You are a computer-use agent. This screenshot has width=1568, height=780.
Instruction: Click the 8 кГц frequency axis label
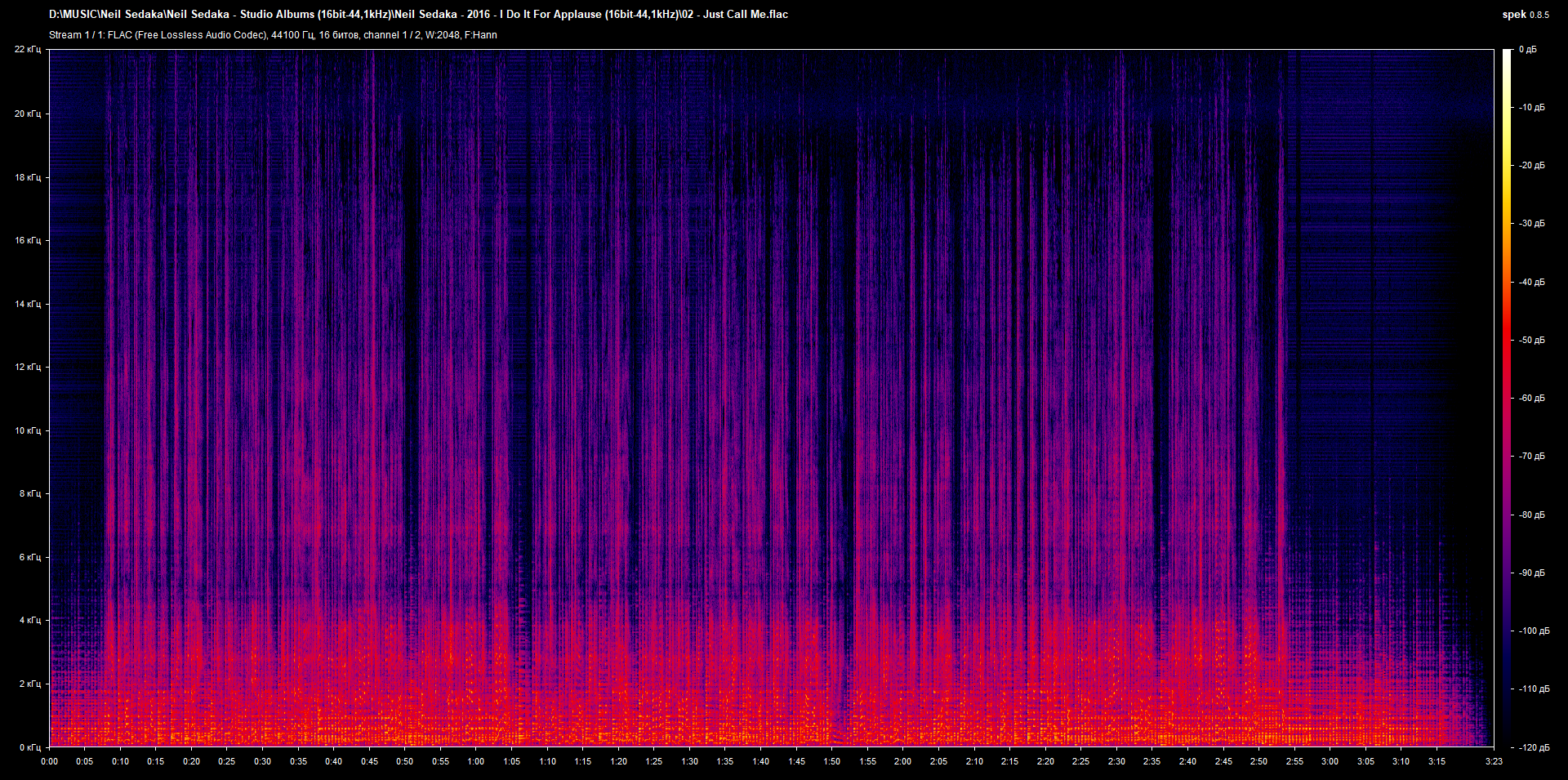click(30, 493)
